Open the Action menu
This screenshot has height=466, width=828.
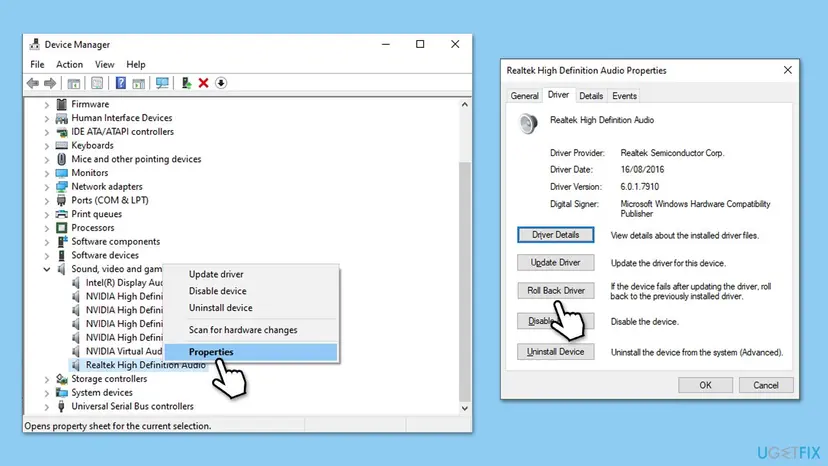click(x=69, y=64)
